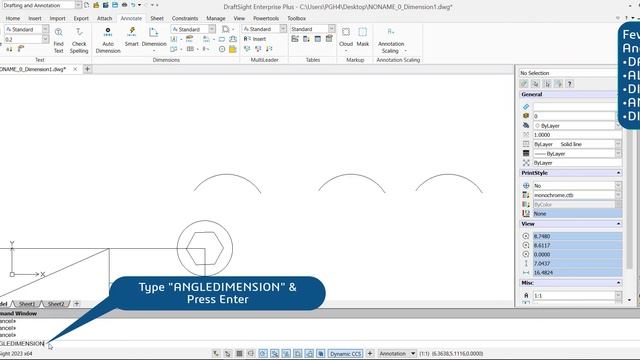This screenshot has height=360, width=640.
Task: Click MultiLeader Insert button
Action: (x=255, y=39)
